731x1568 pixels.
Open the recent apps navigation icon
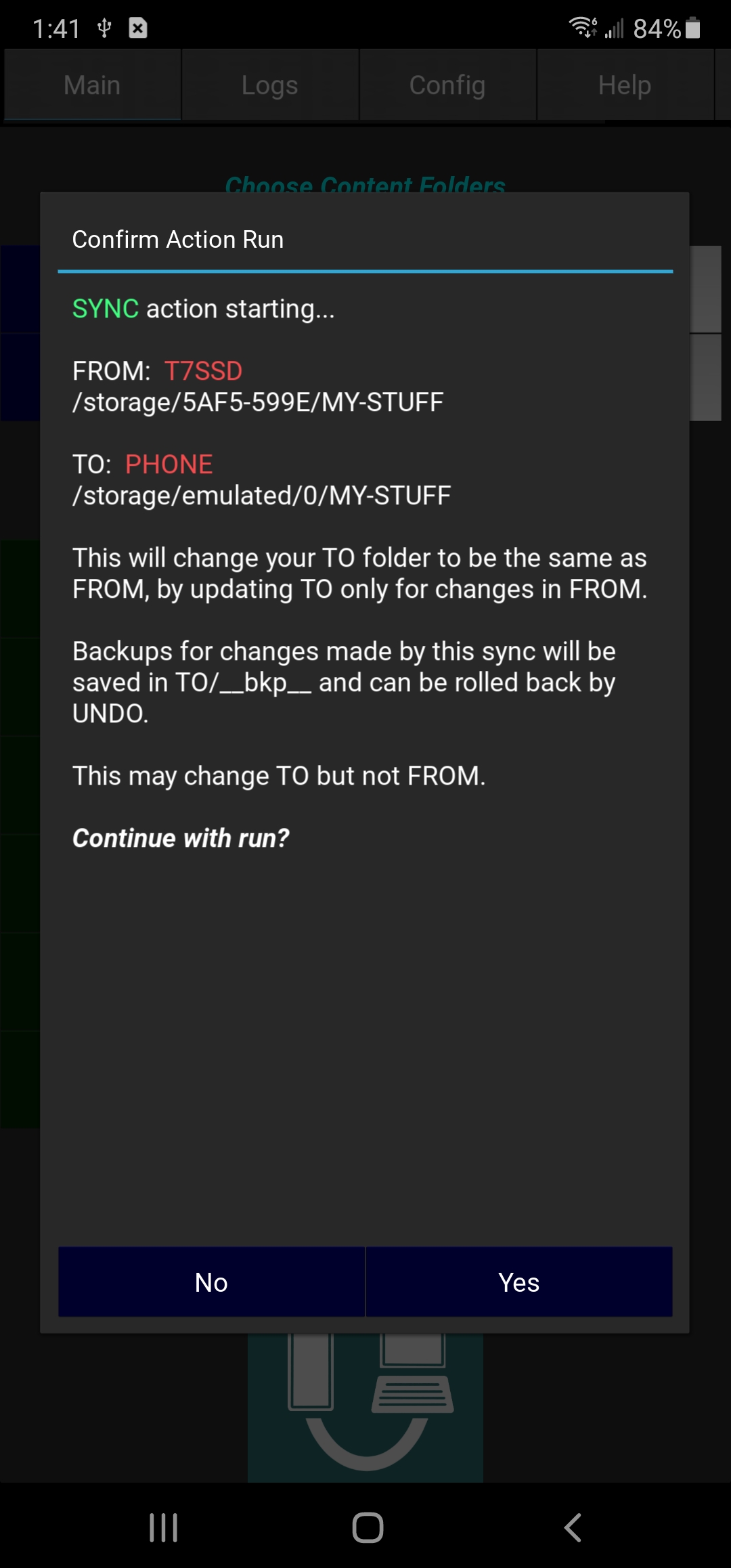pos(163,1527)
